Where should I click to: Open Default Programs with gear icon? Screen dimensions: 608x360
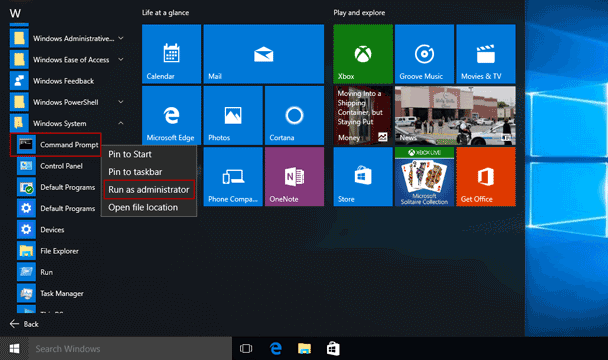coord(56,208)
